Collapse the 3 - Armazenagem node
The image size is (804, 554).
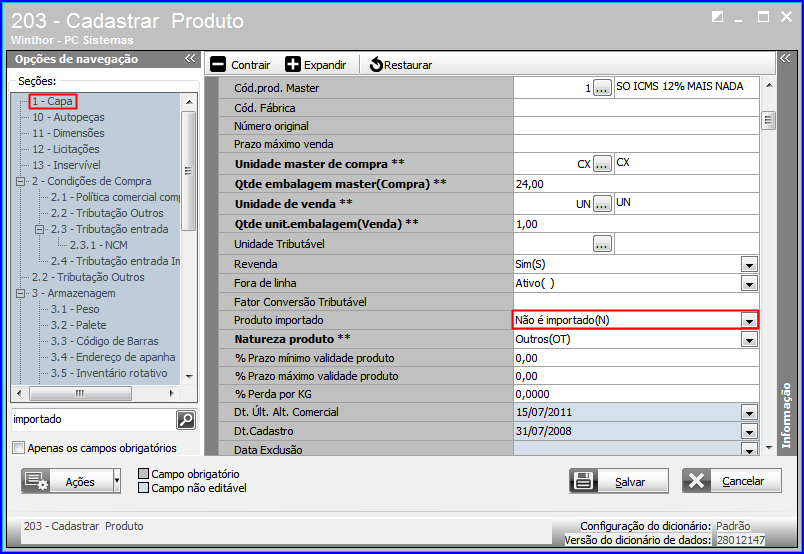tap(21, 293)
